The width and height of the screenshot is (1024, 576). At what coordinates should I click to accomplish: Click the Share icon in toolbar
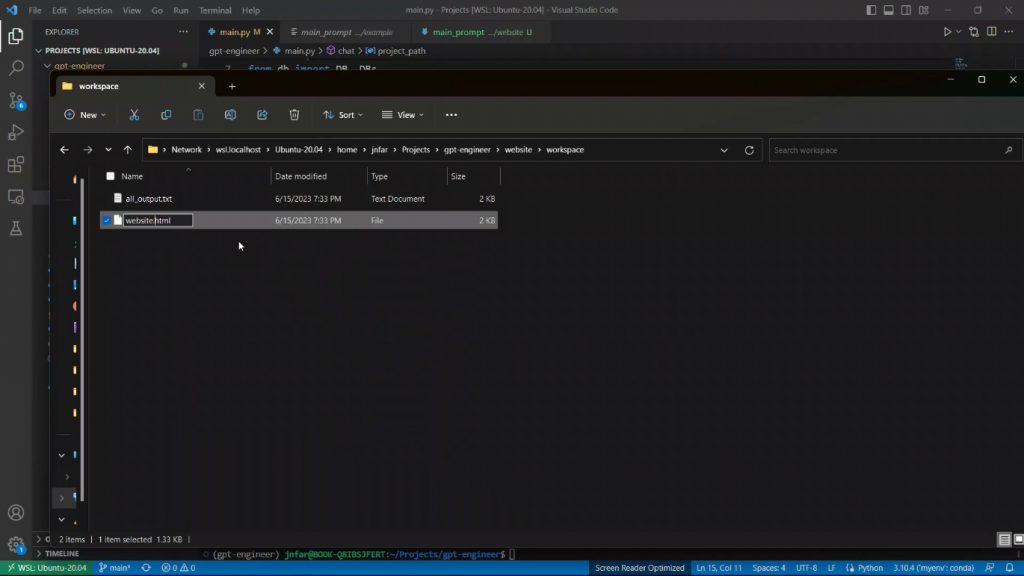262,115
